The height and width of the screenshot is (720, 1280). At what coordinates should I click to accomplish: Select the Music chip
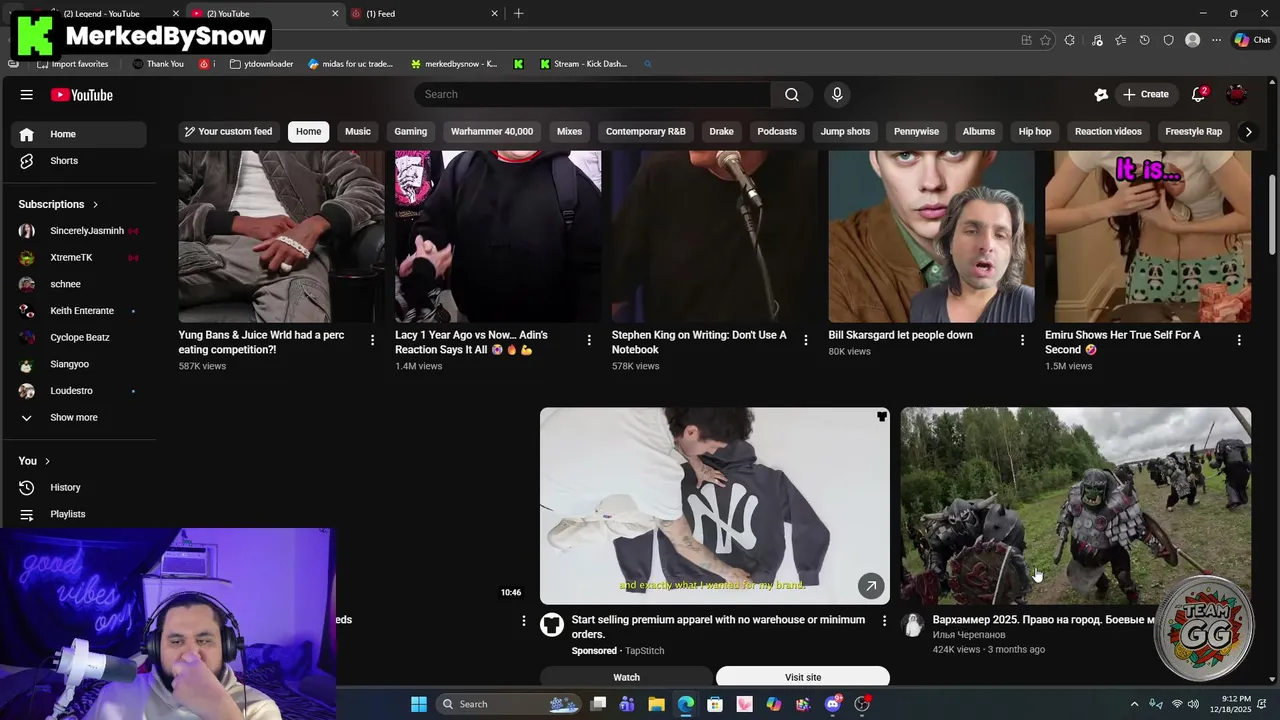[x=358, y=131]
